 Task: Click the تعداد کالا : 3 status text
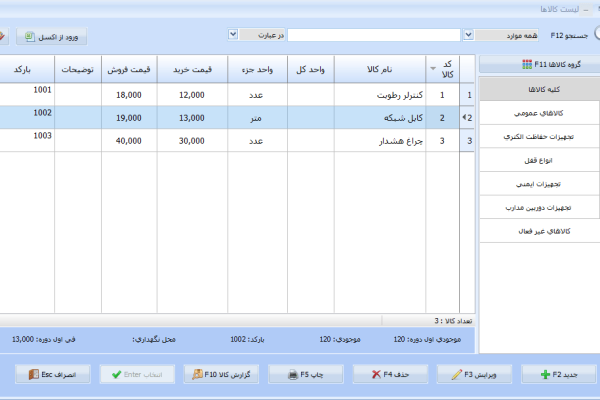tap(453, 321)
